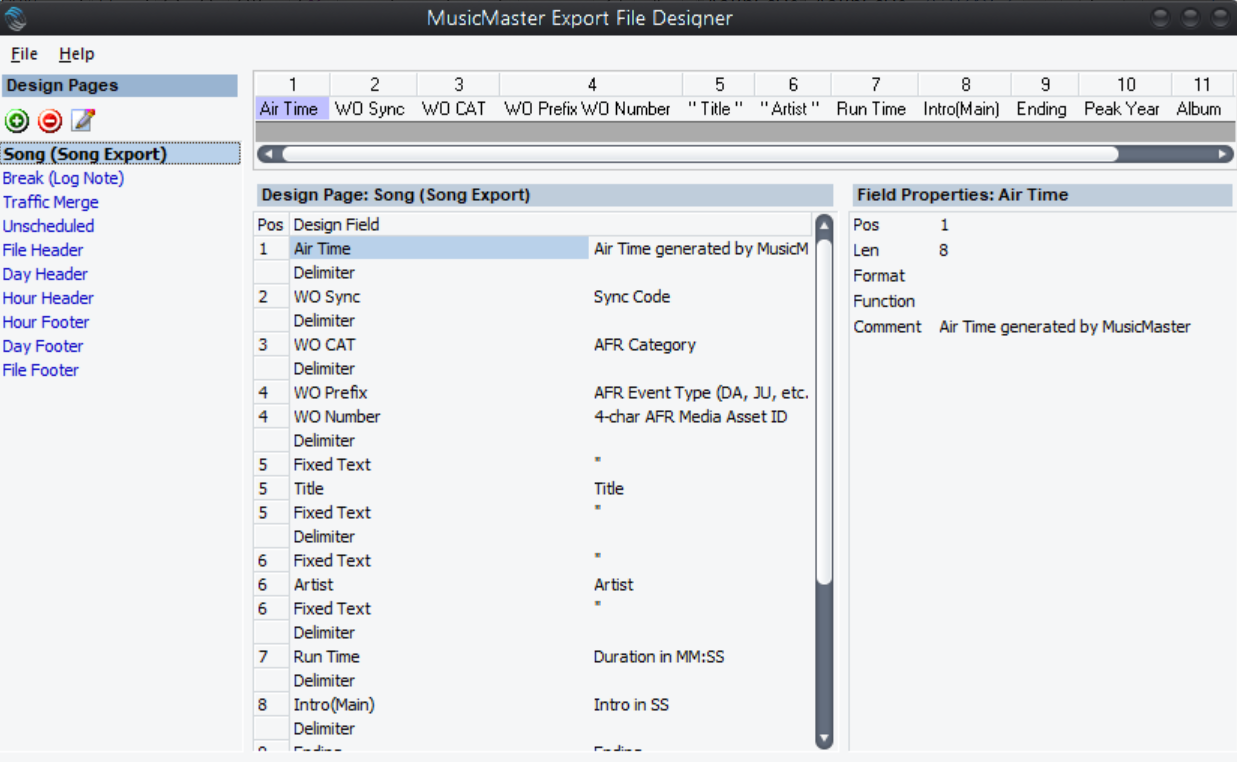This screenshot has width=1237, height=762.
Task: Open the Day Footer page
Action: [43, 346]
